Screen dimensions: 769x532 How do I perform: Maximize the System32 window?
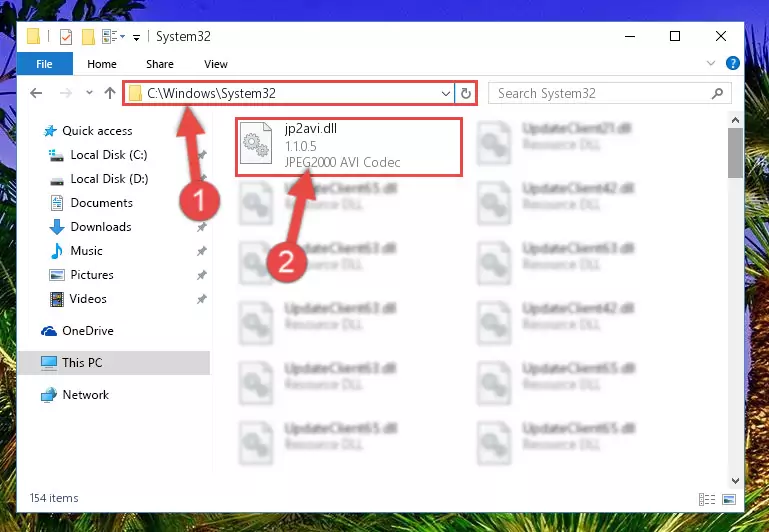(x=675, y=36)
